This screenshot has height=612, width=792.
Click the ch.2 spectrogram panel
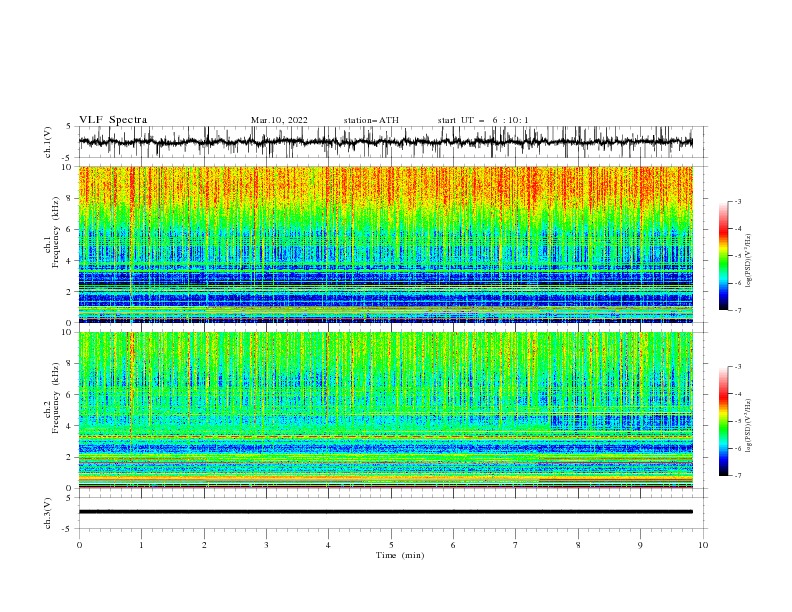coord(386,410)
